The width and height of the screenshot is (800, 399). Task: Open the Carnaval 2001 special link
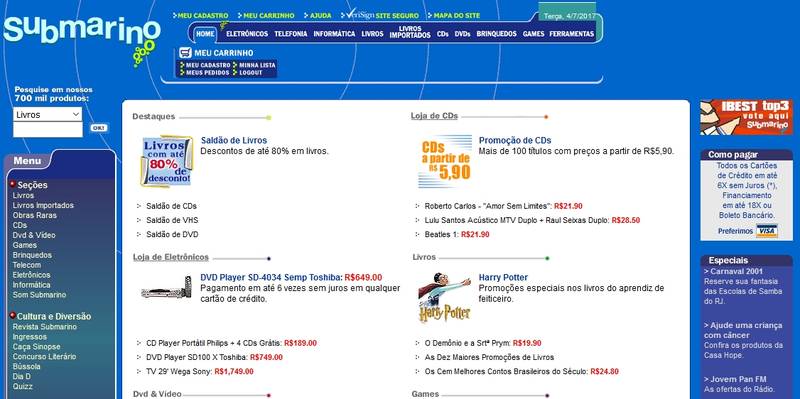pos(733,271)
